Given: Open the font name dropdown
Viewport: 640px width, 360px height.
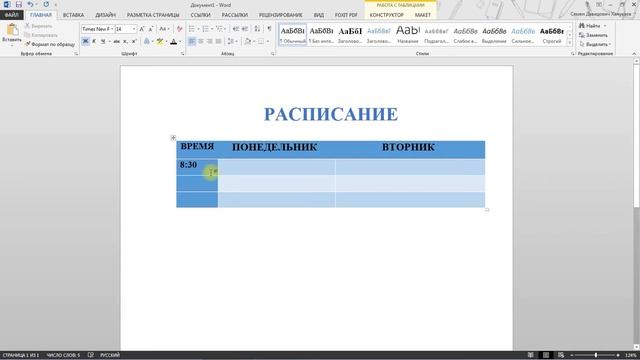Looking at the screenshot, I should pyautogui.click(x=112, y=29).
